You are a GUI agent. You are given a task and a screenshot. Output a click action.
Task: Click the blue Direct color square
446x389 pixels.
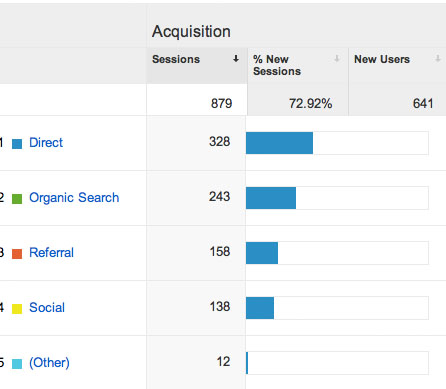pos(17,144)
